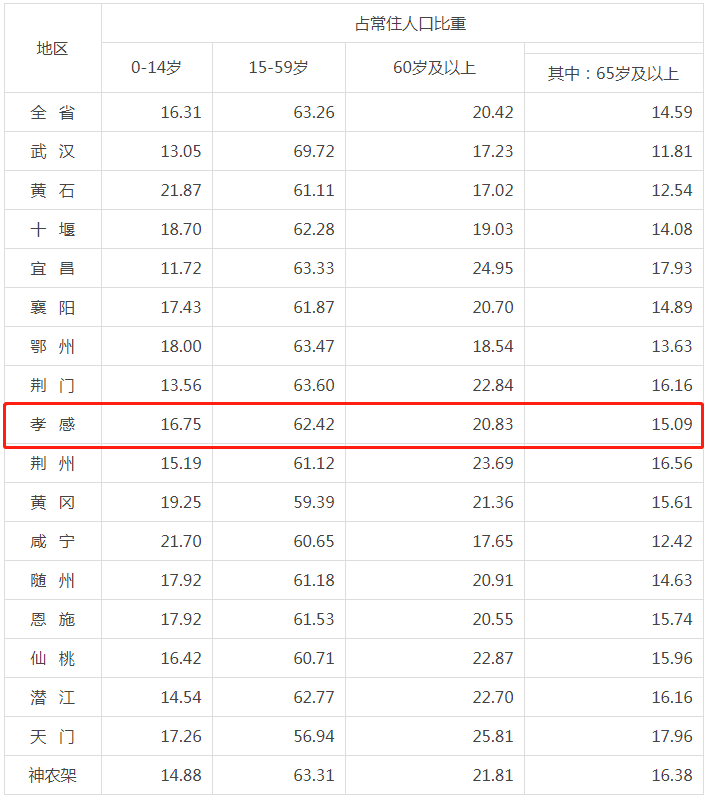
Task: Click the 宜昌 region cell
Action: [x=52, y=268]
